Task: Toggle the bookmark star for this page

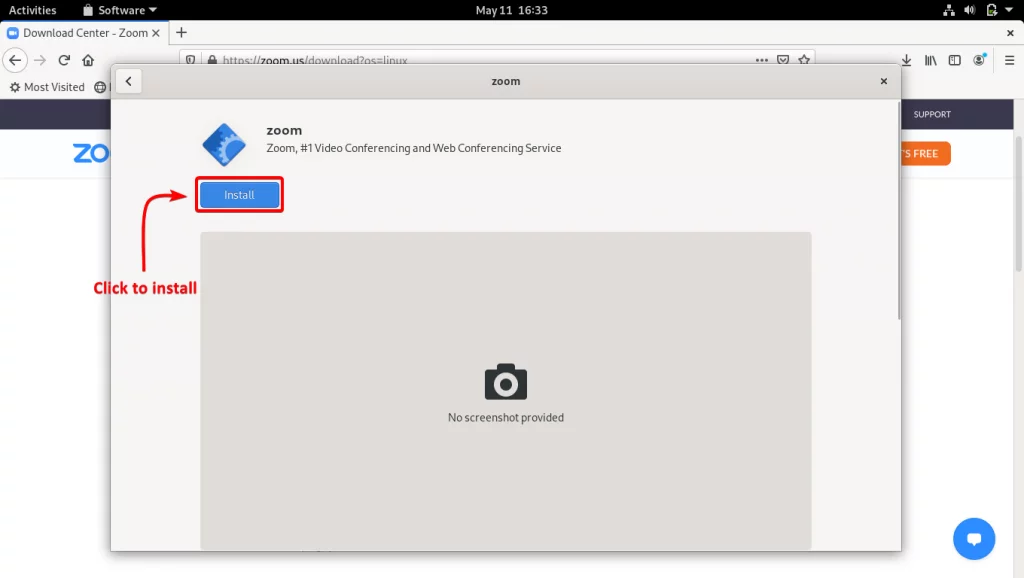Action: 804,60
